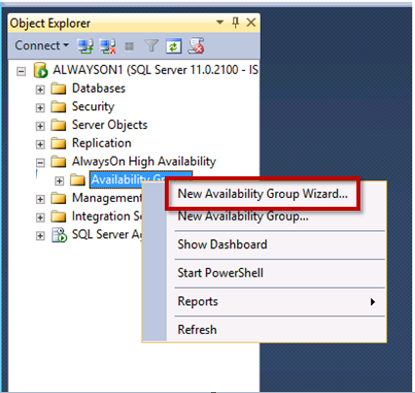Toggle the Object Explorer auto-hide pin

pos(235,23)
